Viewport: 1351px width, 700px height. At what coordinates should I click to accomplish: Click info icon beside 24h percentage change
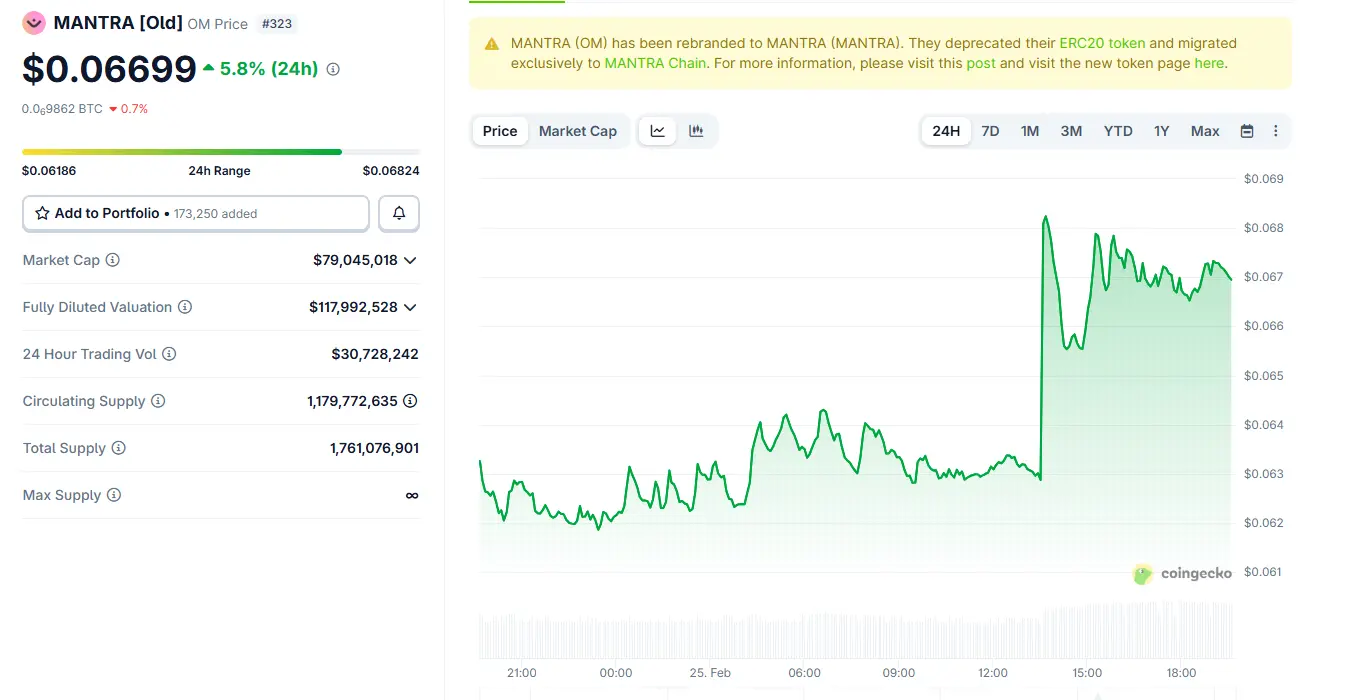click(333, 69)
